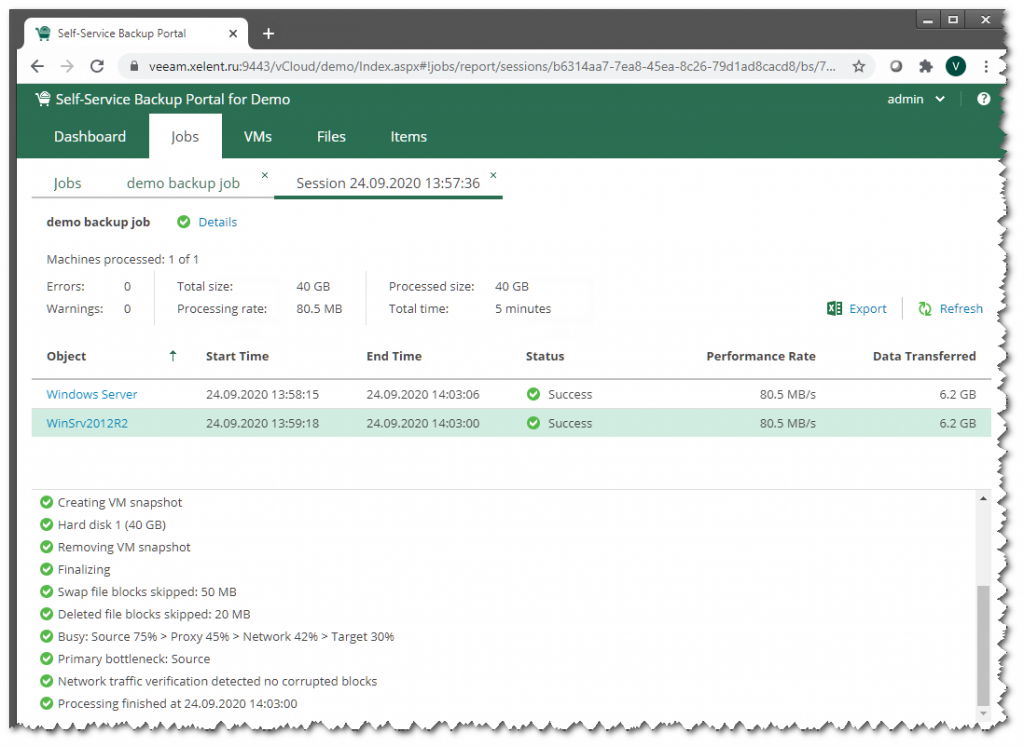Close the Session 24.09.2020 sub-tab
Image resolution: width=1024 pixels, height=747 pixels.
point(493,175)
